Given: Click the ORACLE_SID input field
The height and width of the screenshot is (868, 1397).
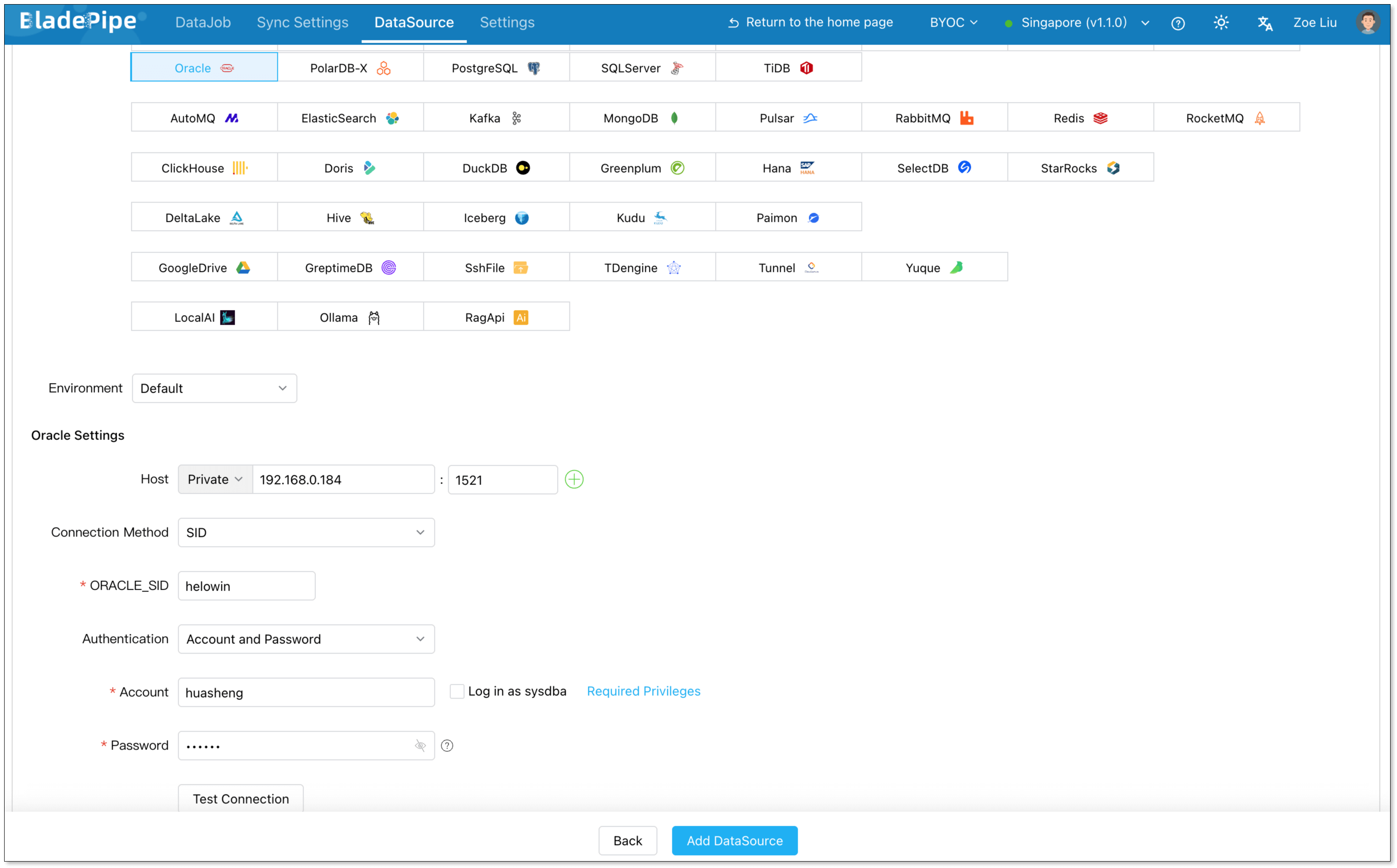Looking at the screenshot, I should coord(246,586).
